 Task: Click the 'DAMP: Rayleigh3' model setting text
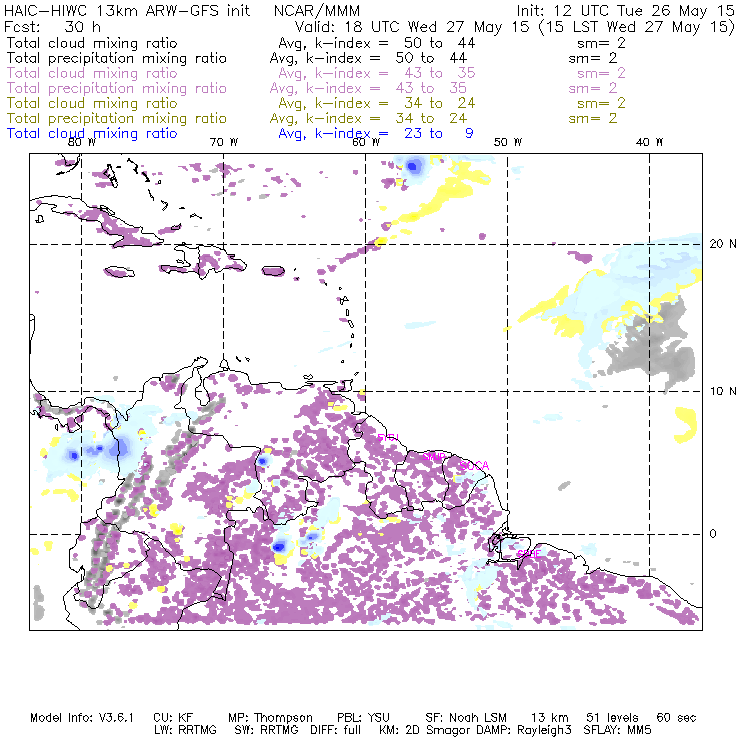[x=524, y=730]
